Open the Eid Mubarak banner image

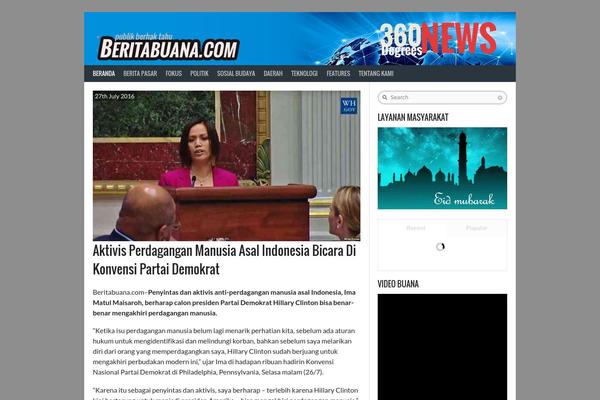click(442, 168)
